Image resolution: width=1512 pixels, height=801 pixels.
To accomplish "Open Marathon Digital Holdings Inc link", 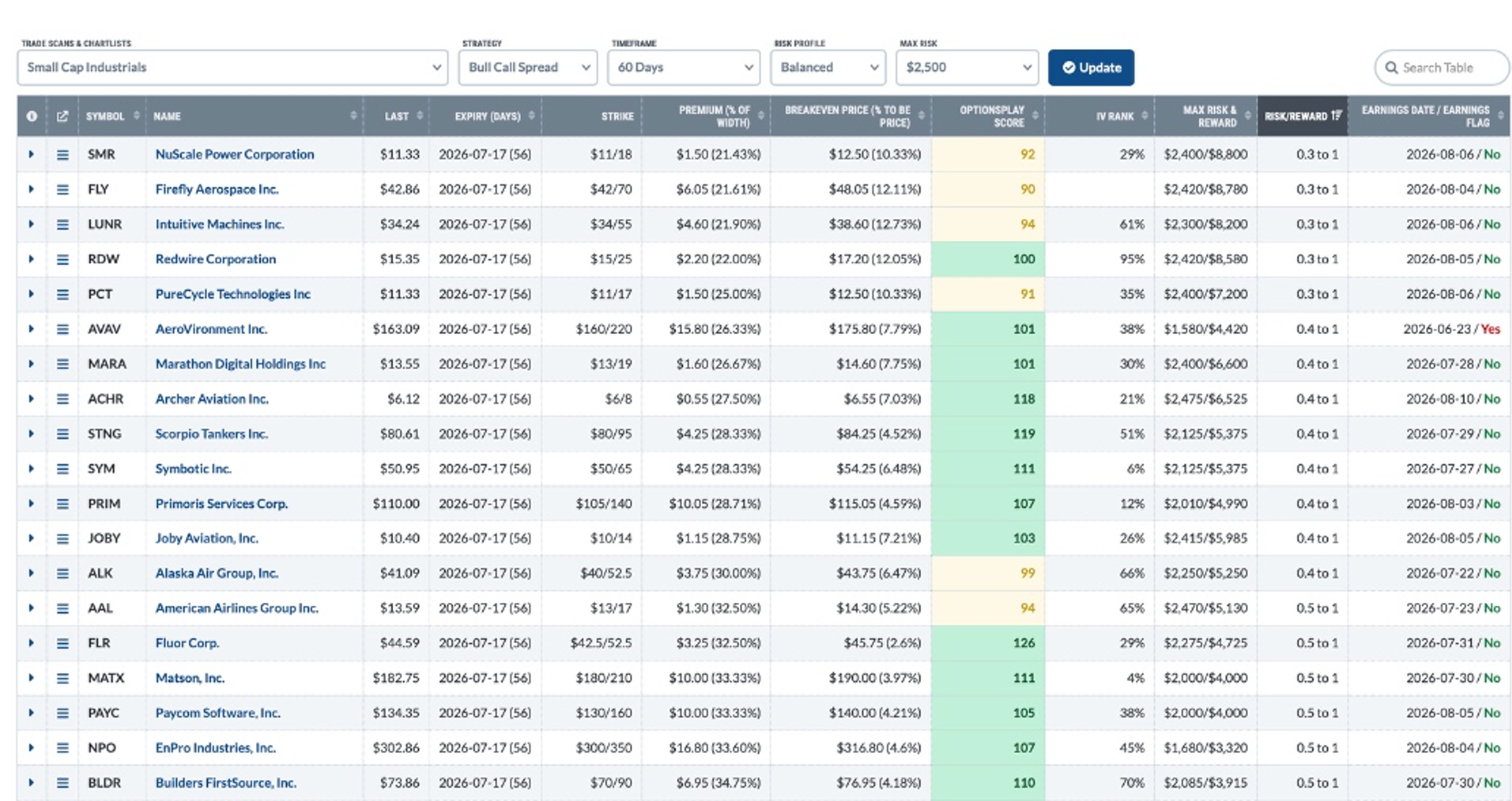I will click(240, 364).
